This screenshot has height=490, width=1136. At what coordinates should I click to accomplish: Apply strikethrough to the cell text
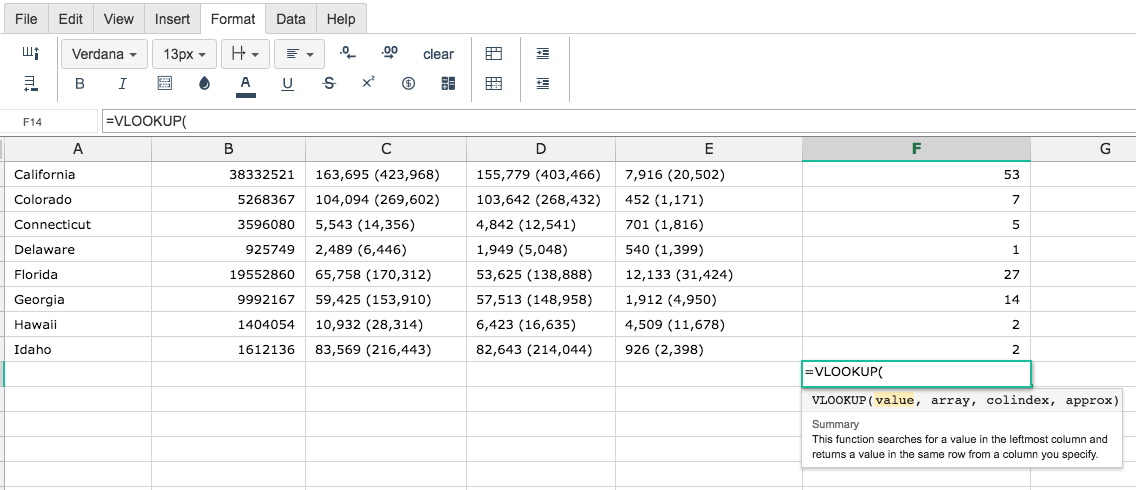329,84
